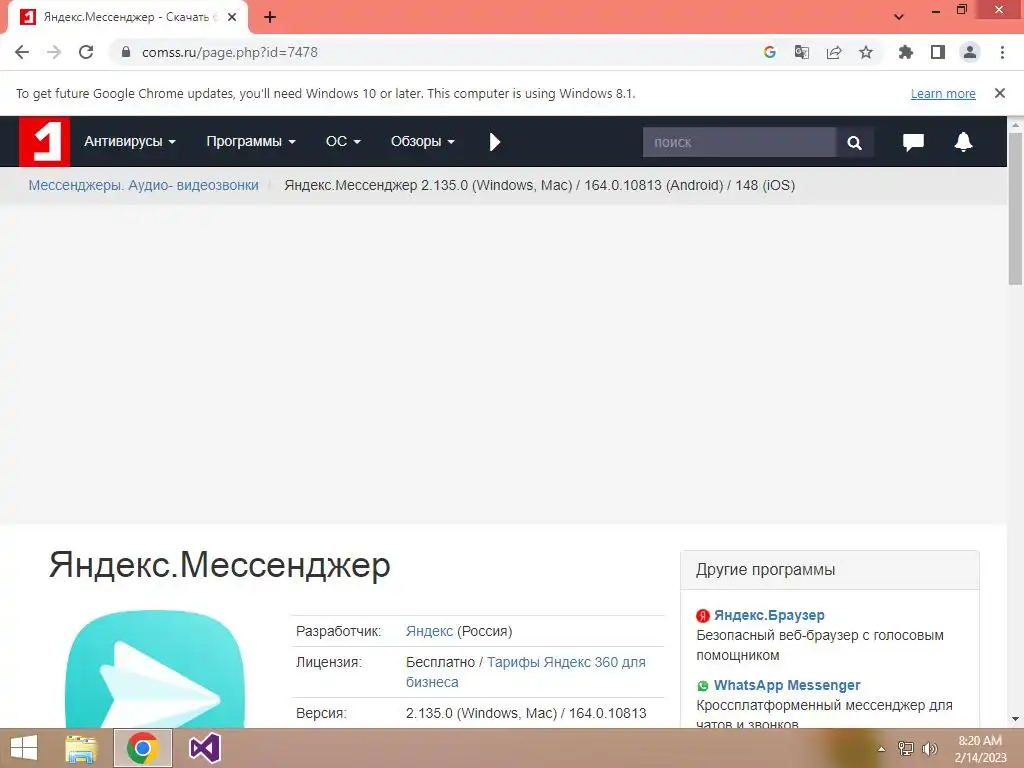Open the WhatsApp Messenger program link
The width and height of the screenshot is (1024, 768).
(x=786, y=685)
